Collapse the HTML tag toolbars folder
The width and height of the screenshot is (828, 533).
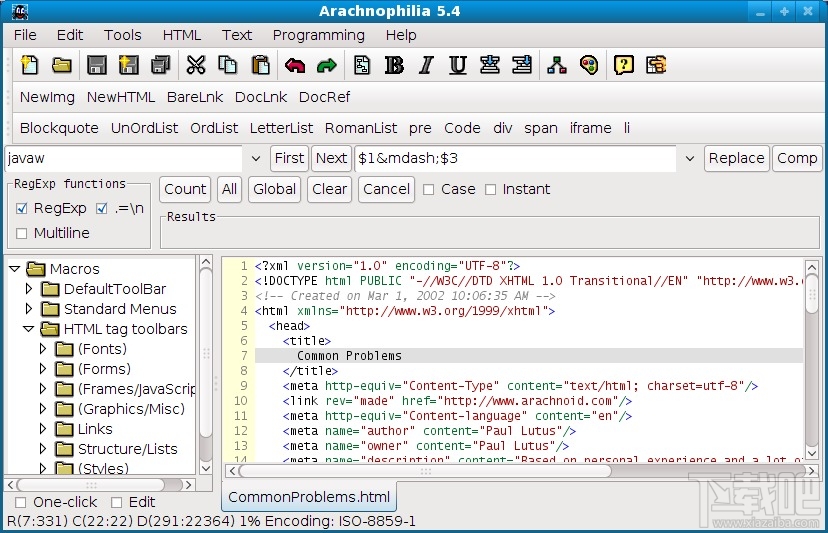pos(30,329)
